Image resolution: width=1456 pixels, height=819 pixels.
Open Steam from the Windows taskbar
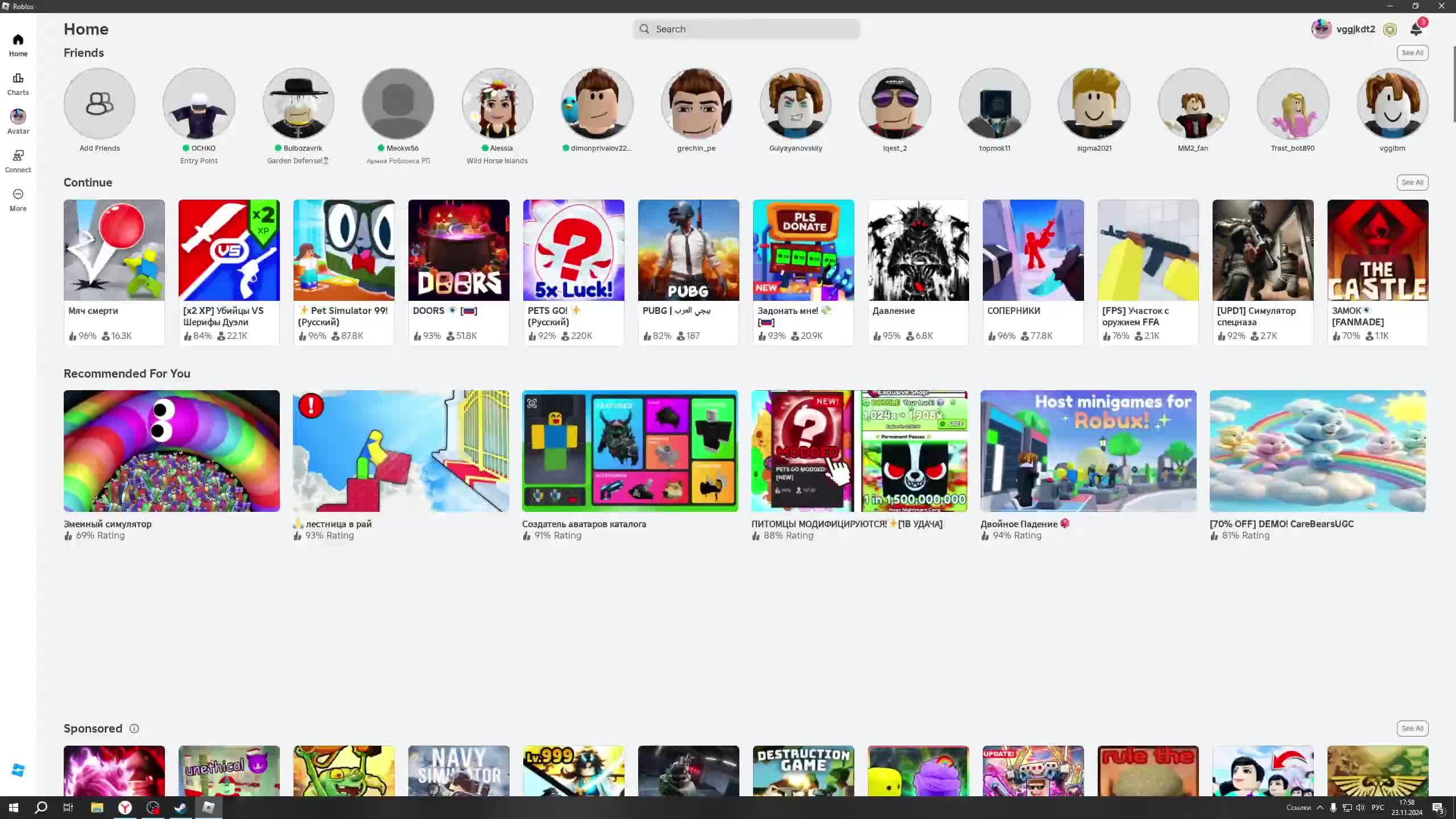(180, 808)
